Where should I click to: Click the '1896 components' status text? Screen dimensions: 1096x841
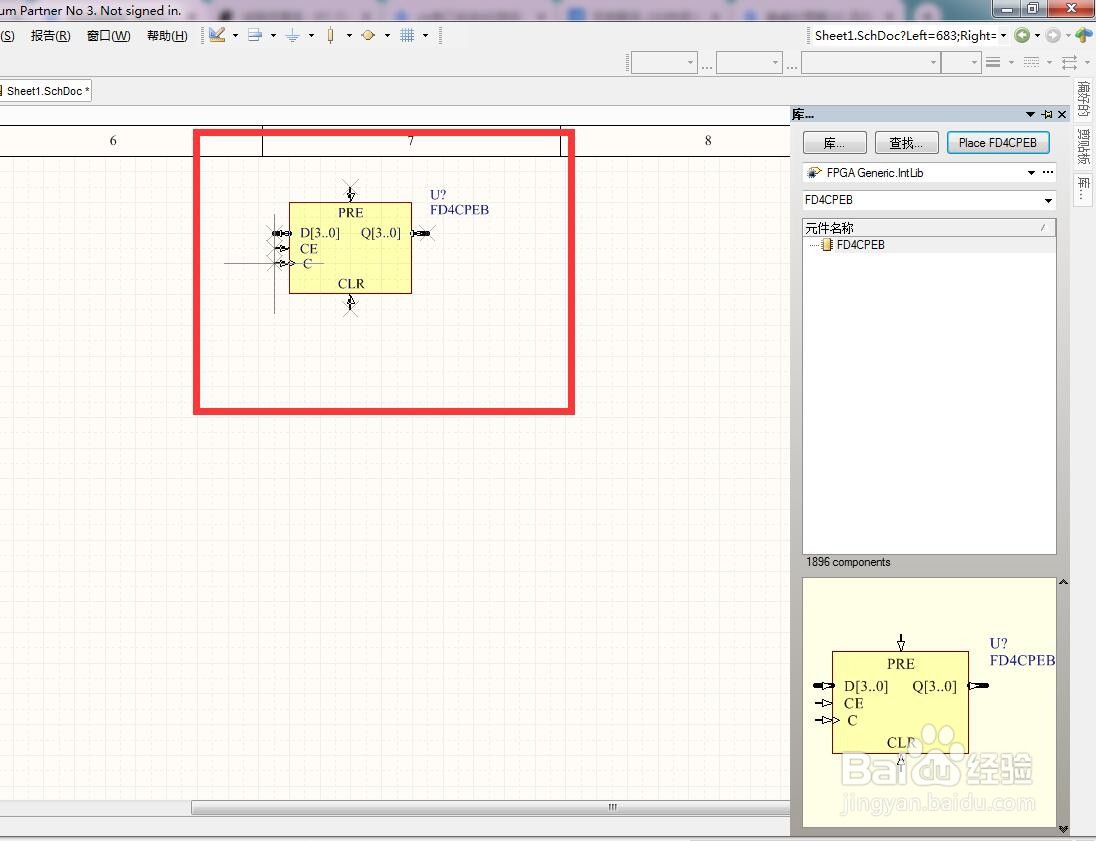pyautogui.click(x=848, y=562)
